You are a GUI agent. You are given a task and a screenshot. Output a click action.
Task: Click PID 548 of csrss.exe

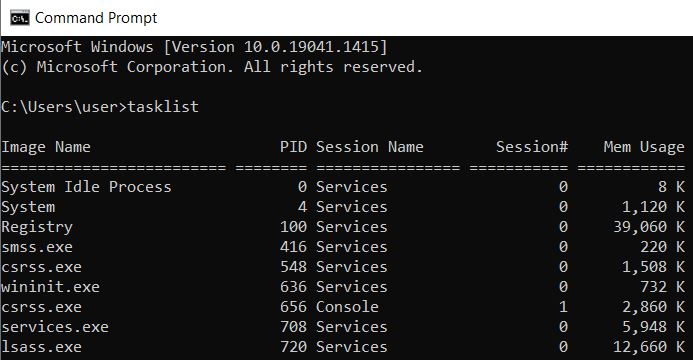293,267
